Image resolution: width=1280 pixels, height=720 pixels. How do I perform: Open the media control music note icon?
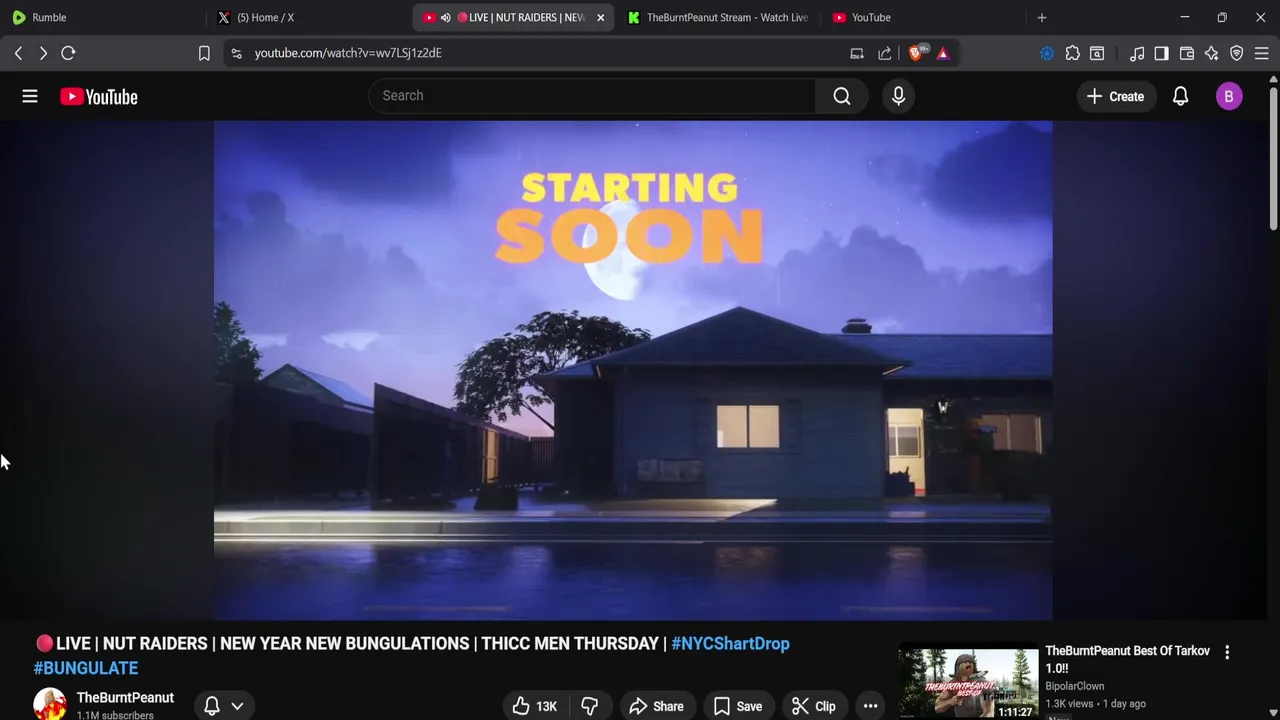pyautogui.click(x=1137, y=53)
